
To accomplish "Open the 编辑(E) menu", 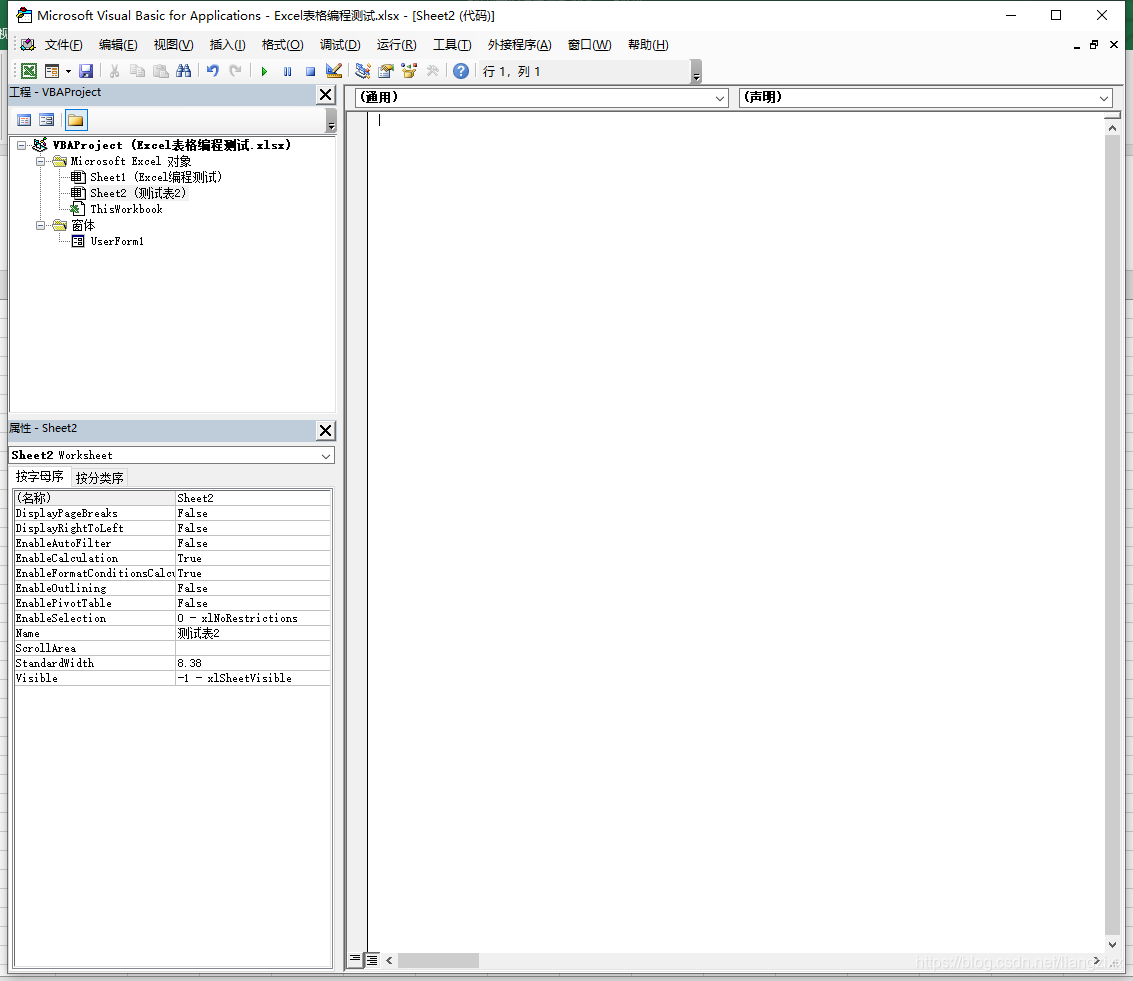I will point(118,45).
